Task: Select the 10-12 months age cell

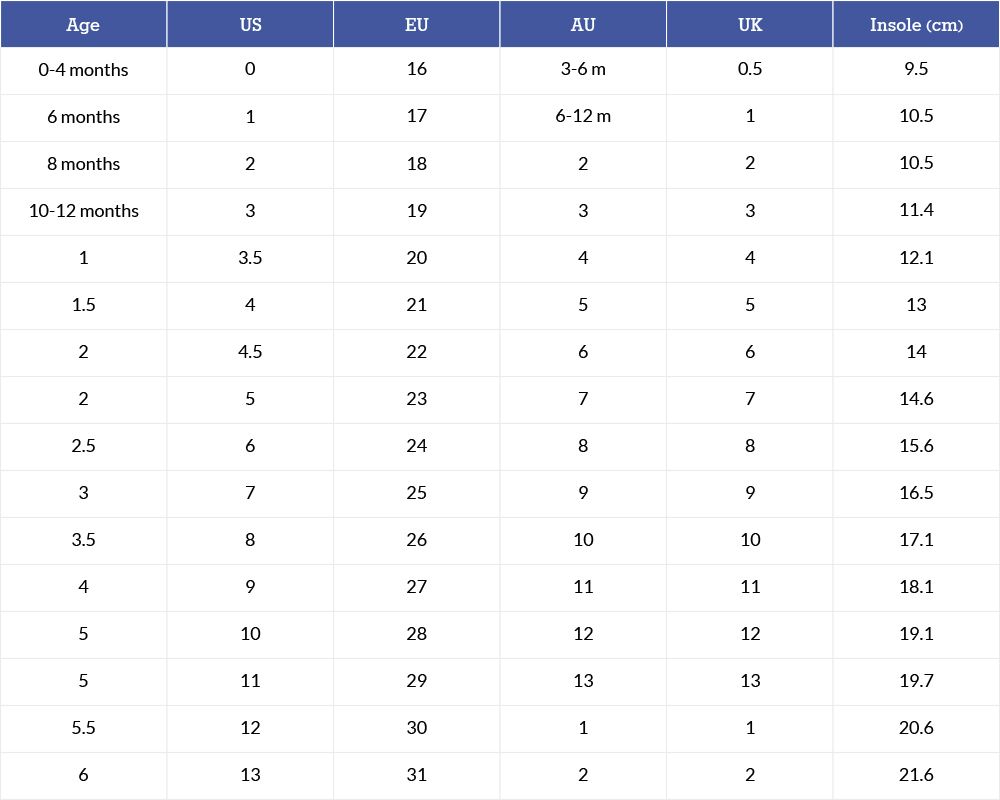Action: (84, 211)
